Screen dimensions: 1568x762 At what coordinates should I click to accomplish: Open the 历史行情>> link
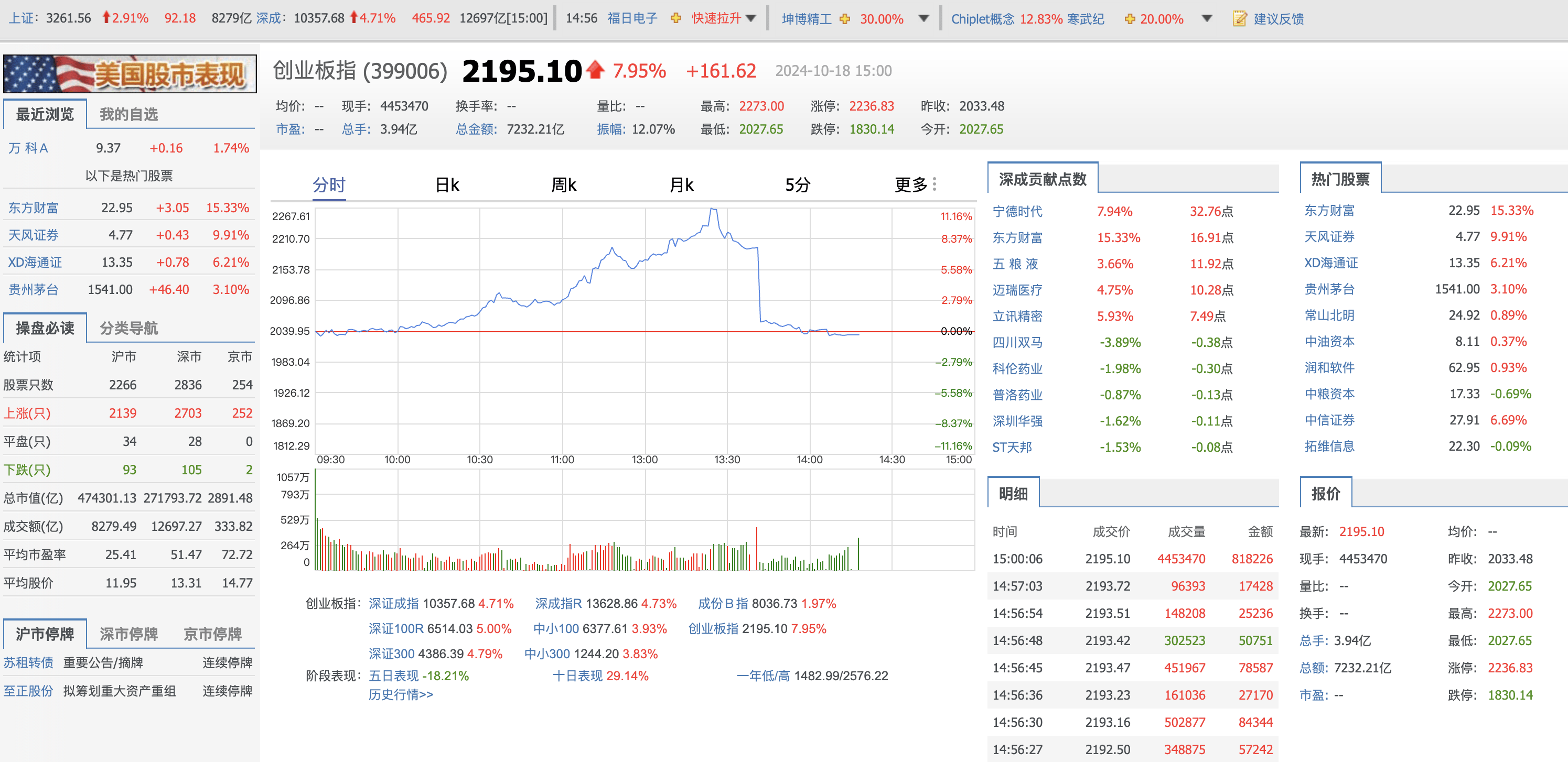click(x=401, y=694)
